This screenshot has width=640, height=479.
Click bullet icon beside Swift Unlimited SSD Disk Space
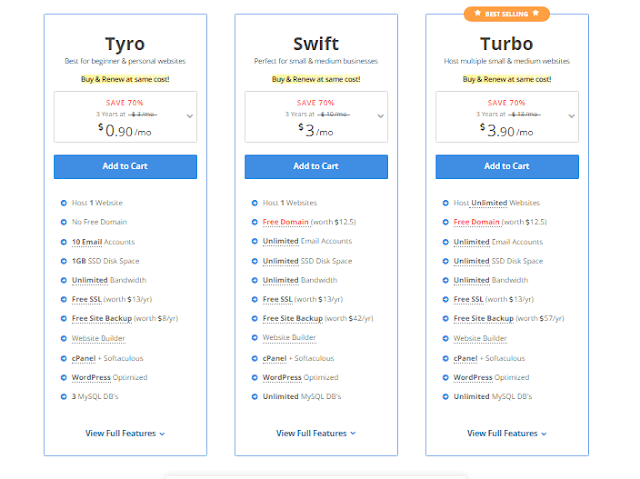tap(255, 261)
